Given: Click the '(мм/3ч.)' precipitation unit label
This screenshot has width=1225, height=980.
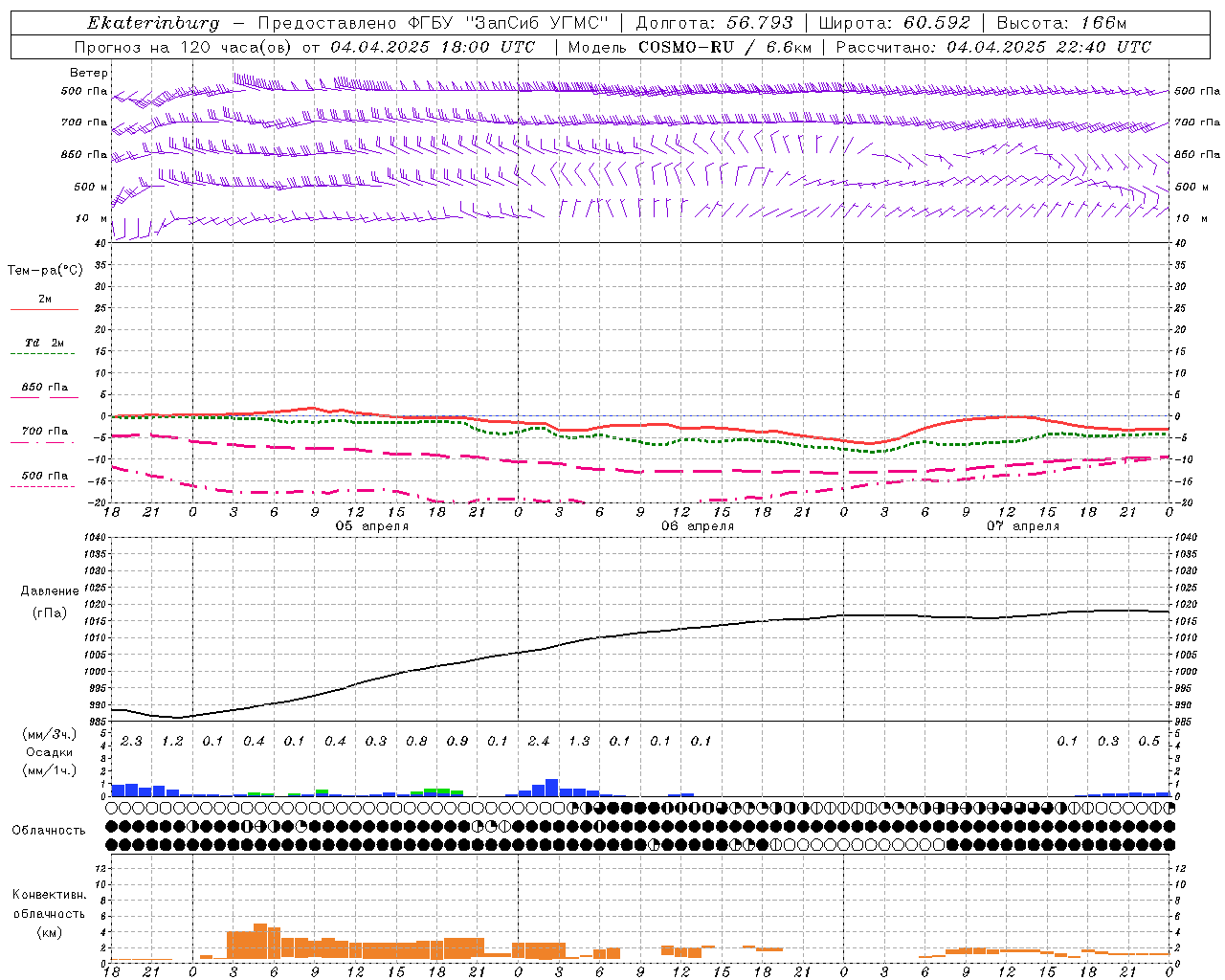Looking at the screenshot, I should [50, 734].
